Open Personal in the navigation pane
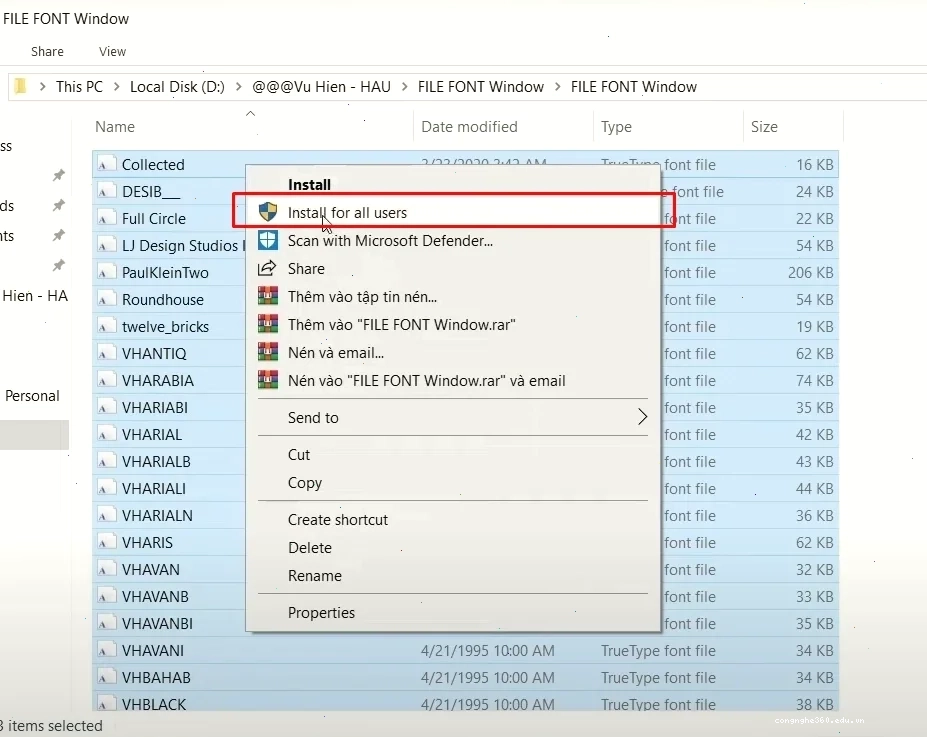The height and width of the screenshot is (737, 927). (33, 396)
